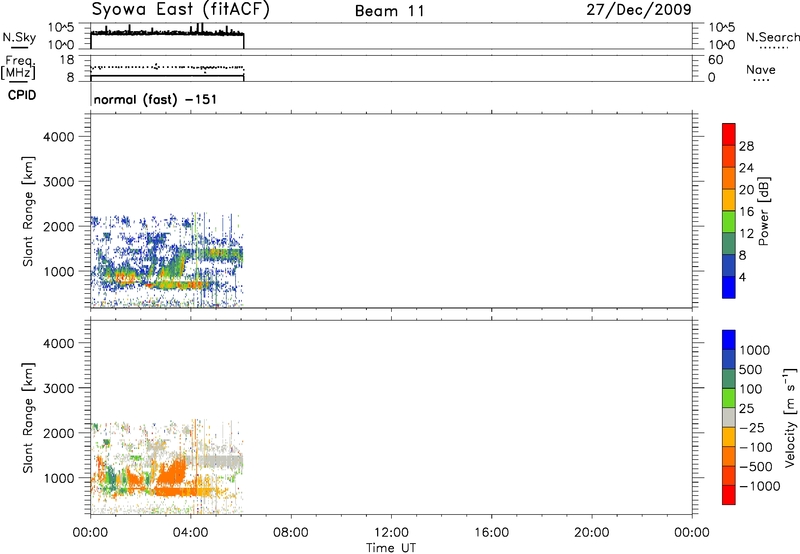The image size is (800, 554).
Task: Click the "Time UT" axis title
Action: 391,548
